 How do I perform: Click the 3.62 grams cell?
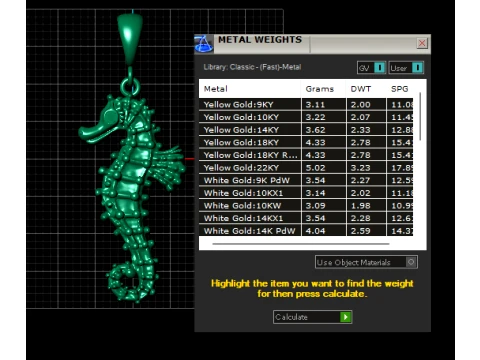(323, 130)
